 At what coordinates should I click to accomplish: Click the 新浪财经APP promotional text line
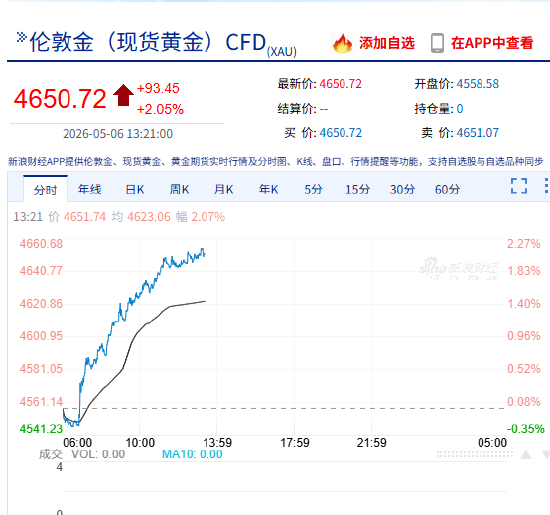[275, 161]
